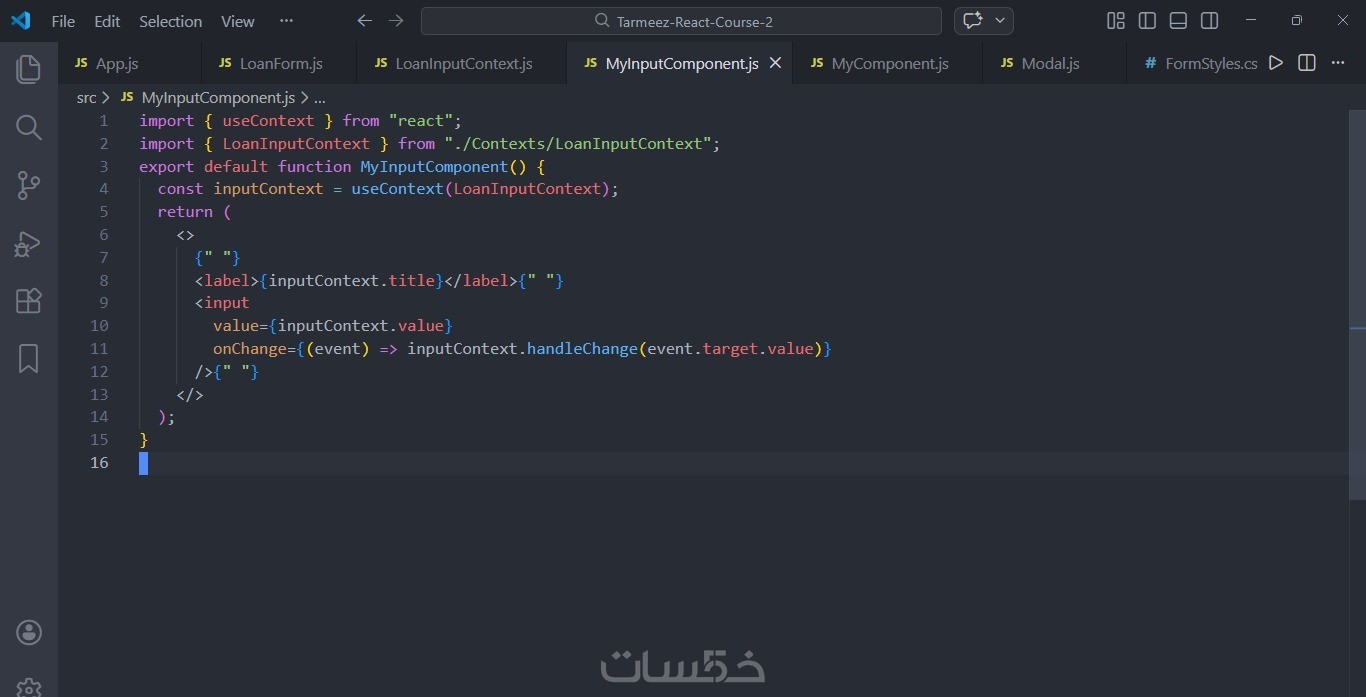Run the file with the play icon
The width and height of the screenshot is (1366, 697).
point(1276,63)
